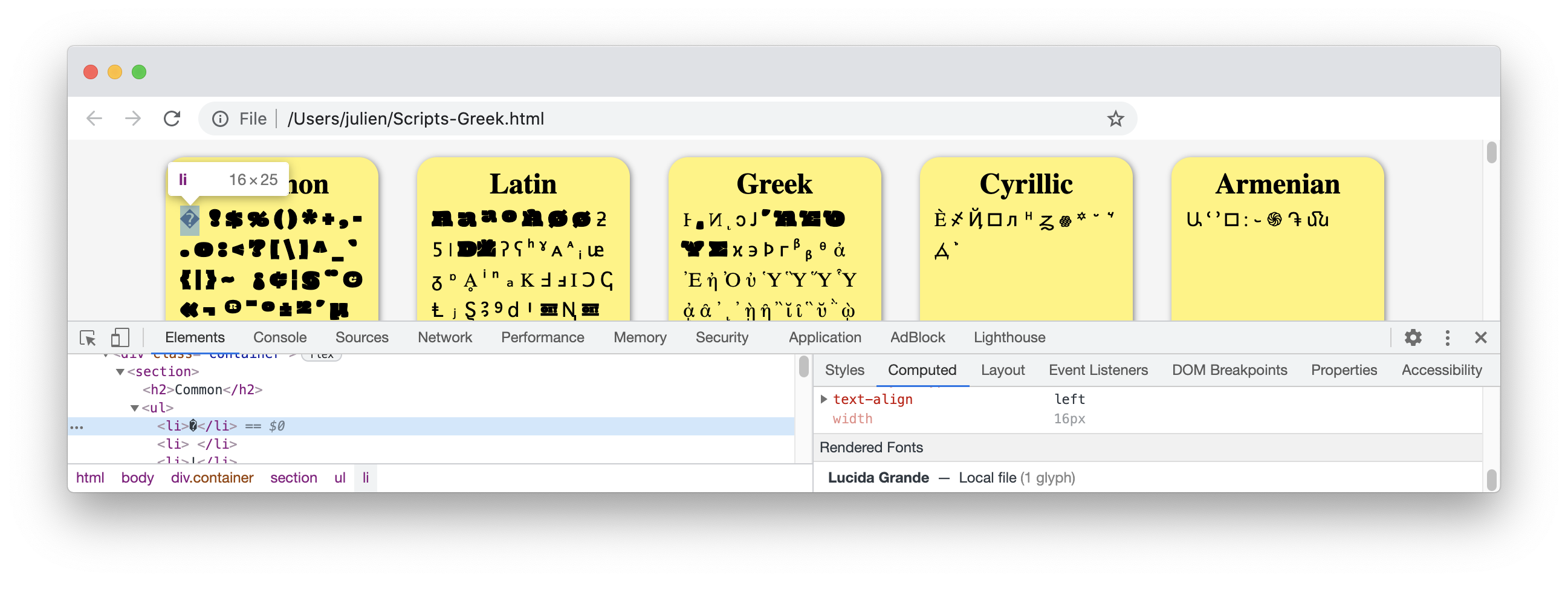
Task: Expand the text-align computed property
Action: [823, 399]
